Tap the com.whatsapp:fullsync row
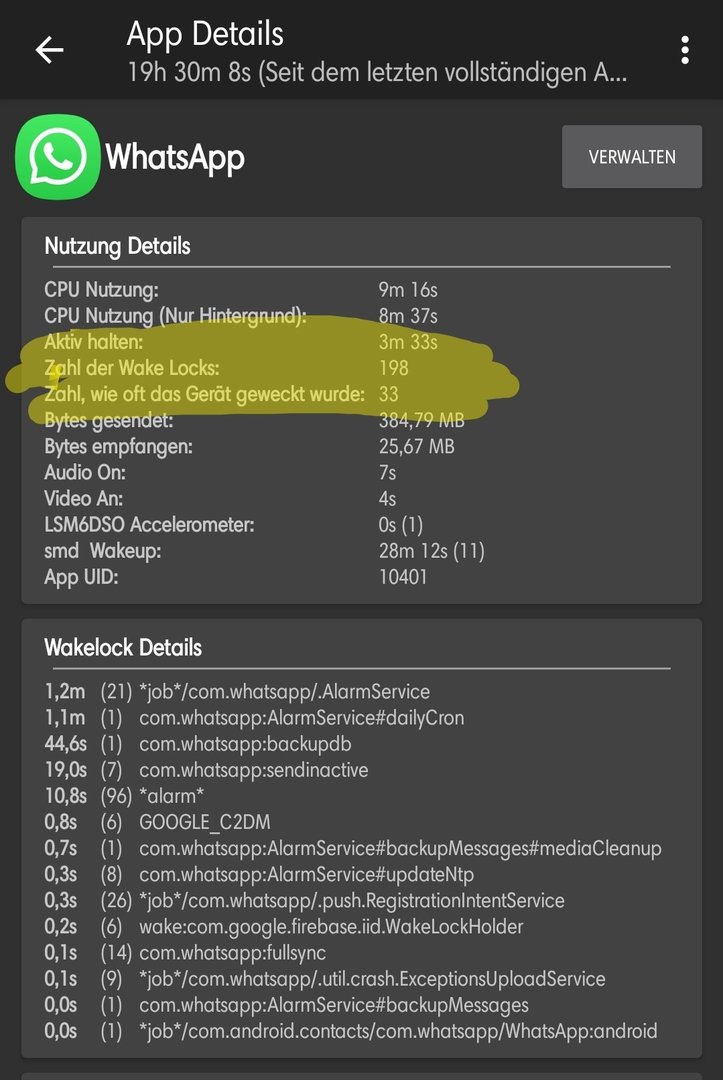The height and width of the screenshot is (1080, 723). 185,953
